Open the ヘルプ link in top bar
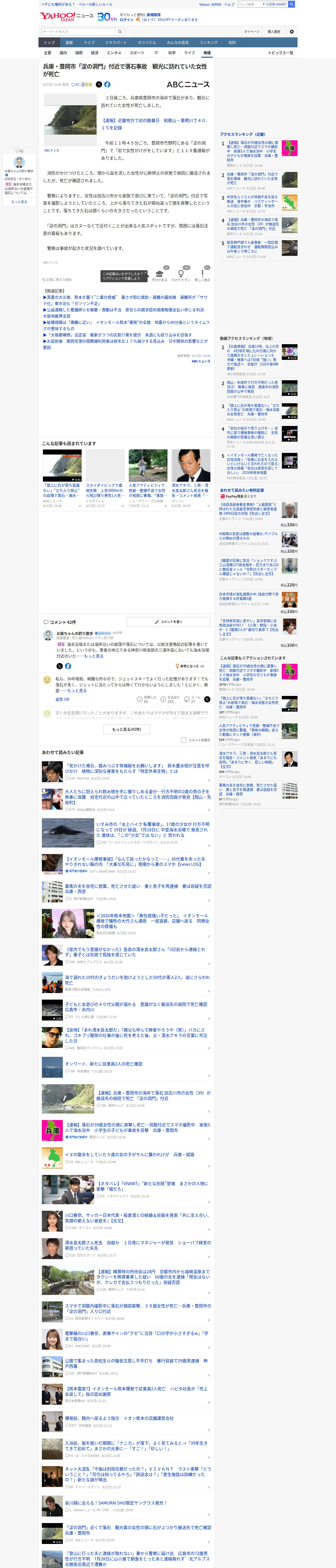The width and height of the screenshot is (336, 1568). click(x=229, y=4)
